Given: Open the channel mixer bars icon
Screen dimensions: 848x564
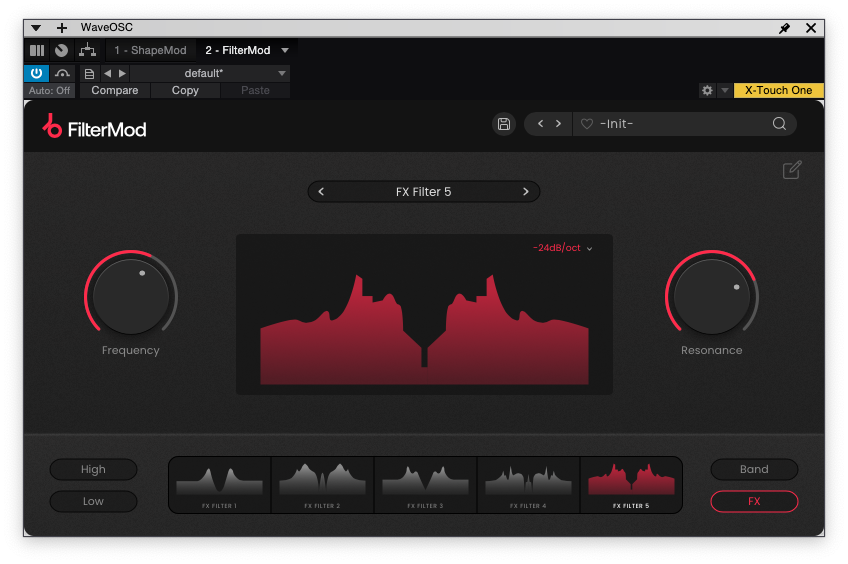Looking at the screenshot, I should click(x=37, y=50).
